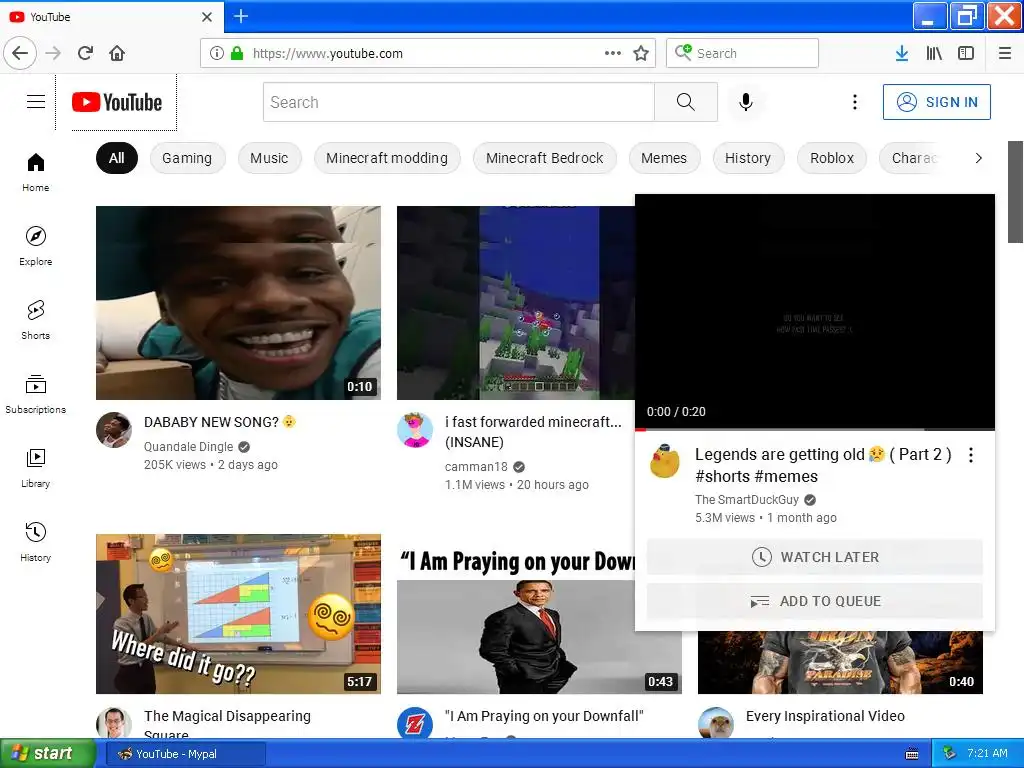Image resolution: width=1024 pixels, height=768 pixels.
Task: Open YouTube settings three-dot menu
Action: [x=854, y=102]
